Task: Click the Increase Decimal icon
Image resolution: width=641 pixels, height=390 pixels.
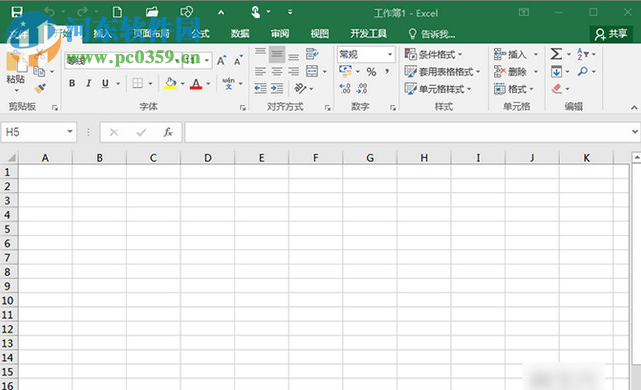Action: pyautogui.click(x=345, y=88)
